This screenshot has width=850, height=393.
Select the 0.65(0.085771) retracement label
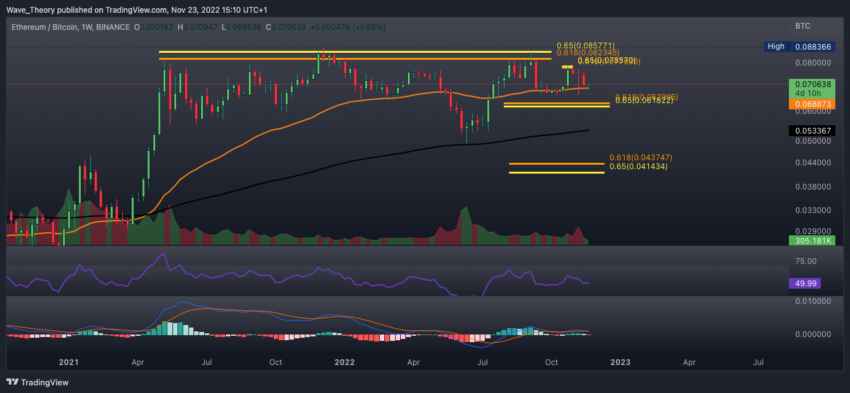pos(585,45)
